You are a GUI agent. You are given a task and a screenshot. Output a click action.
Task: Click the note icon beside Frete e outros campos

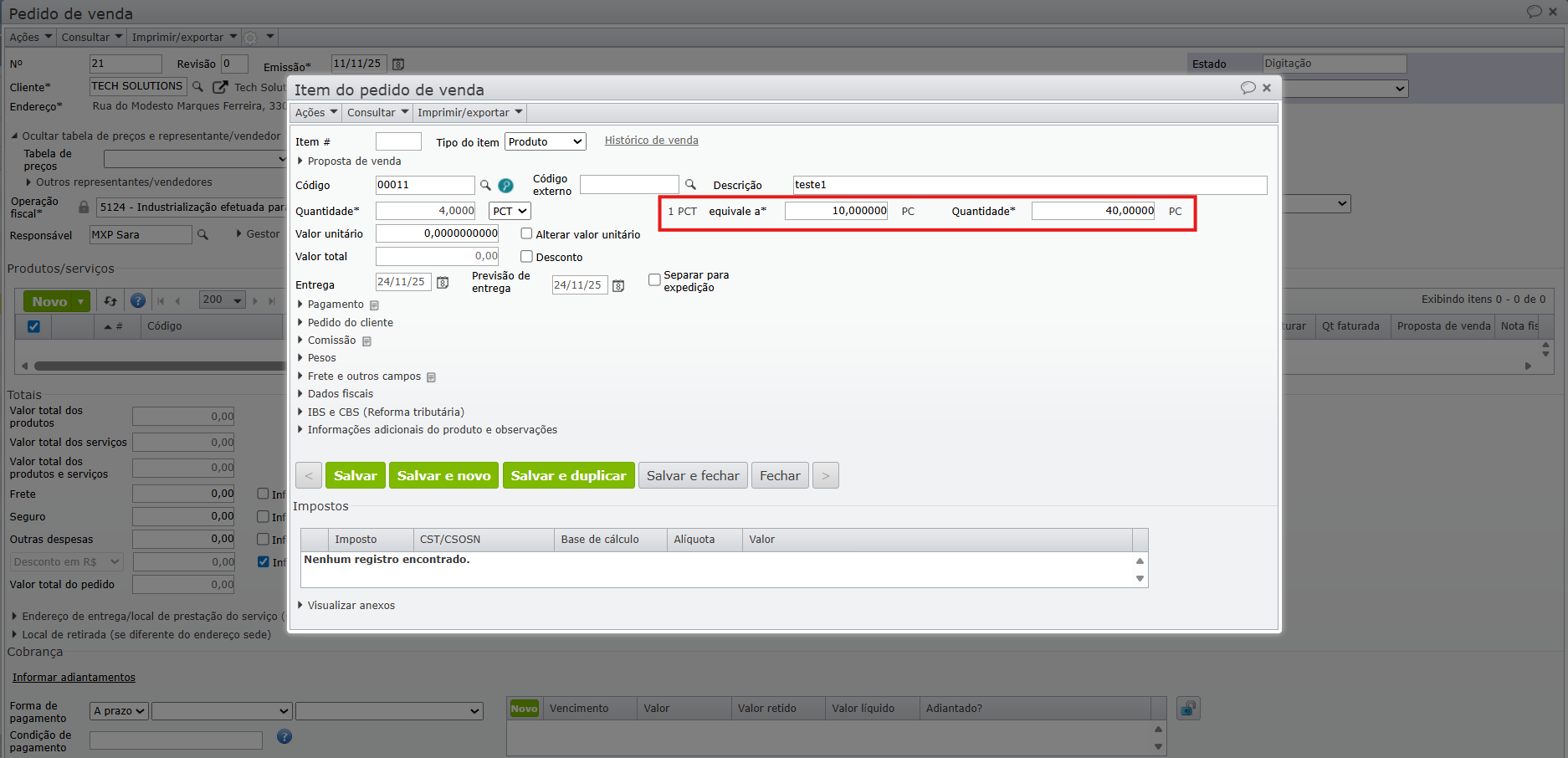[432, 377]
